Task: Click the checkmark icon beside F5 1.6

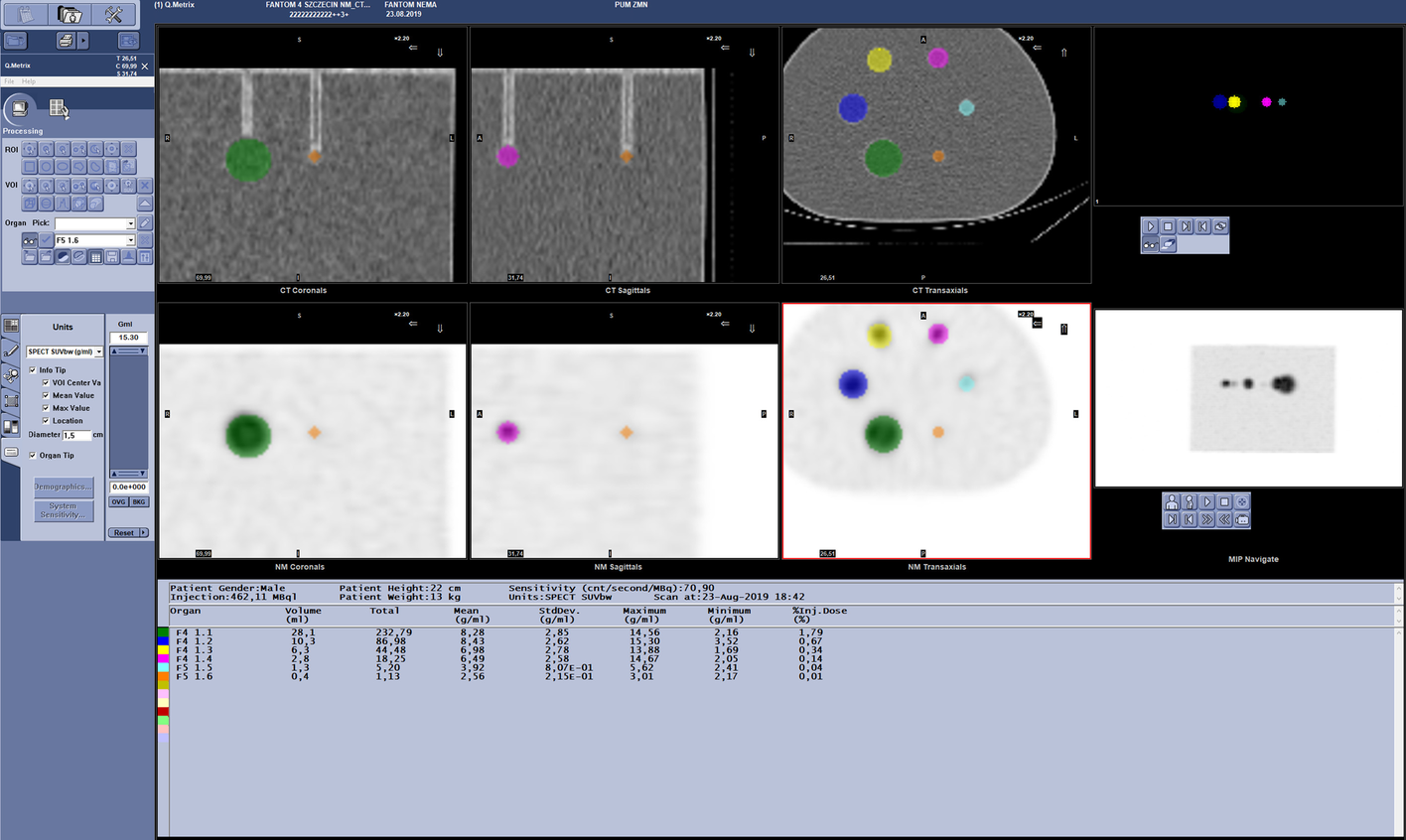Action: [46, 240]
